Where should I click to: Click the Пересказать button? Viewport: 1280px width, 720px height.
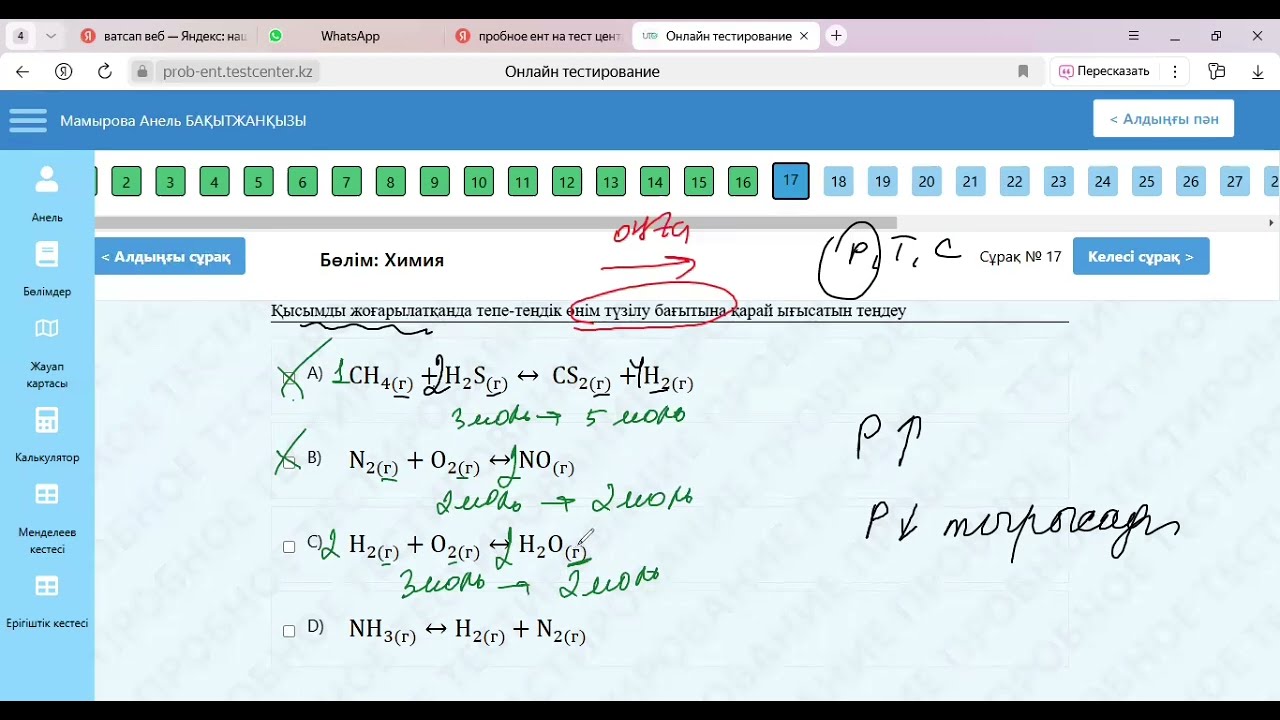click(1105, 71)
